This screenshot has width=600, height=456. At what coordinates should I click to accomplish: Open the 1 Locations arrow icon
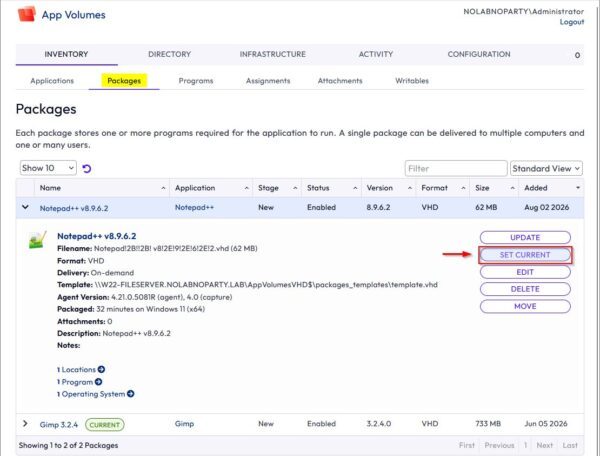101,370
